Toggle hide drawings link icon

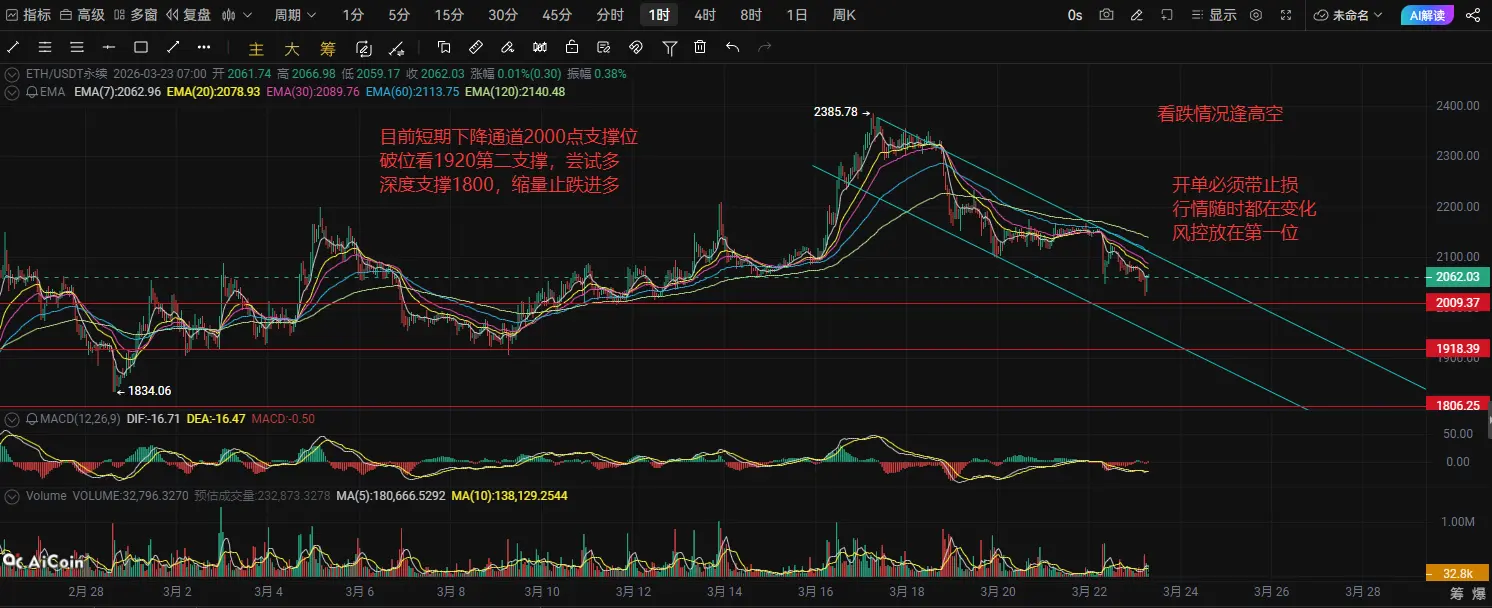[x=635, y=47]
